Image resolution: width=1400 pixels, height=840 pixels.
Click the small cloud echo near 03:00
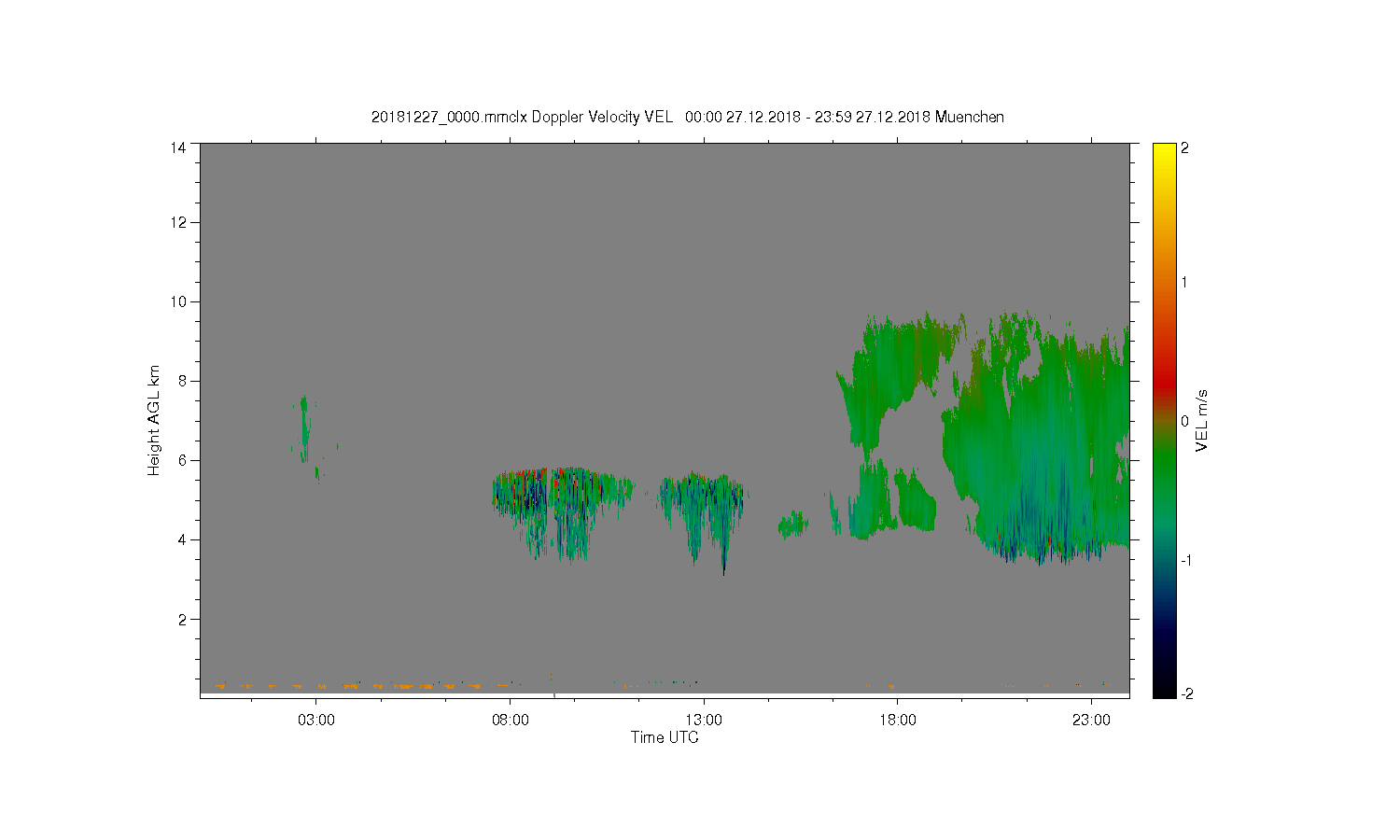click(x=304, y=429)
